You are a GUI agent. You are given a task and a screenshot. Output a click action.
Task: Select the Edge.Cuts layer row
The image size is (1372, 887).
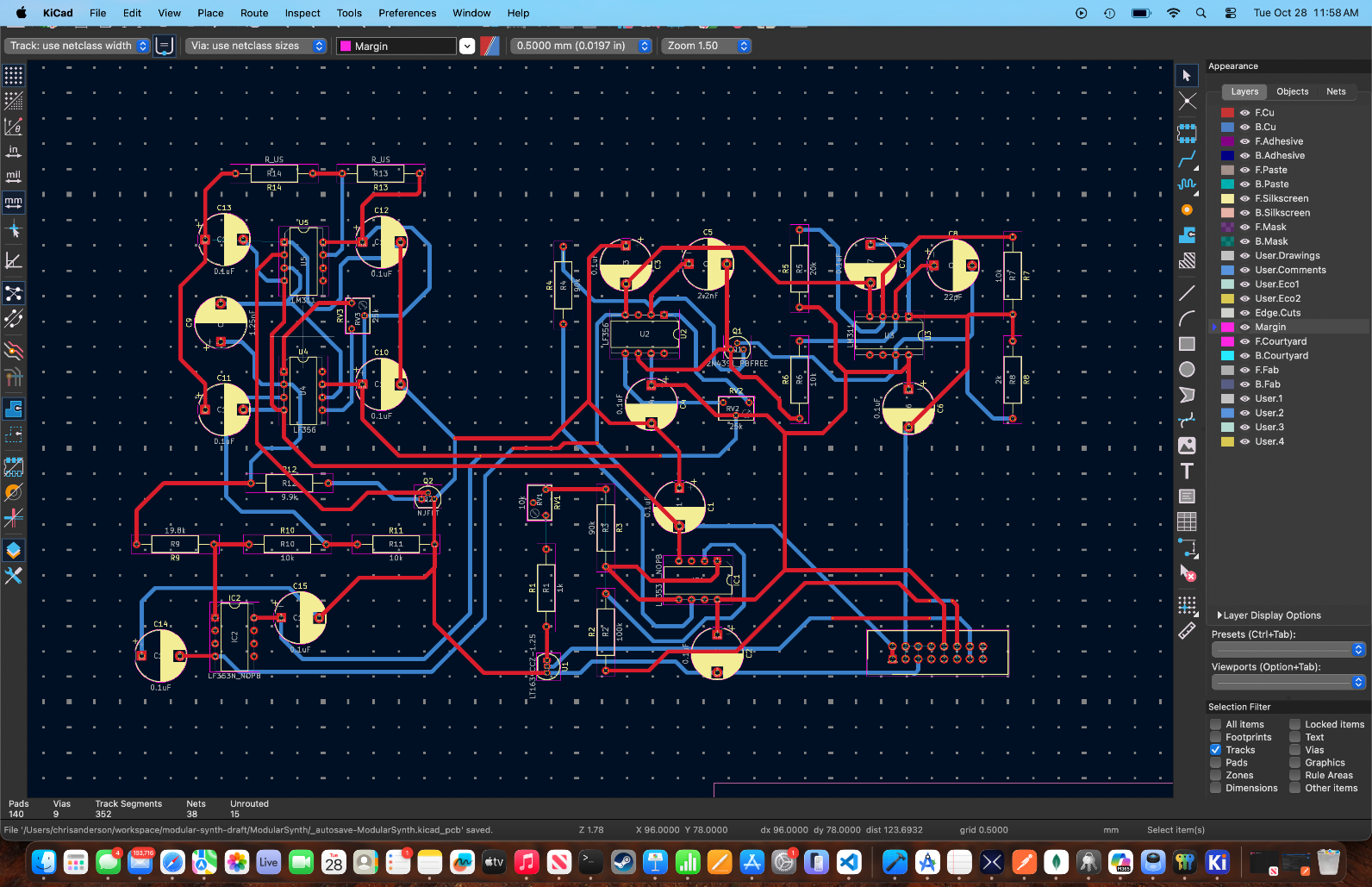coord(1277,313)
